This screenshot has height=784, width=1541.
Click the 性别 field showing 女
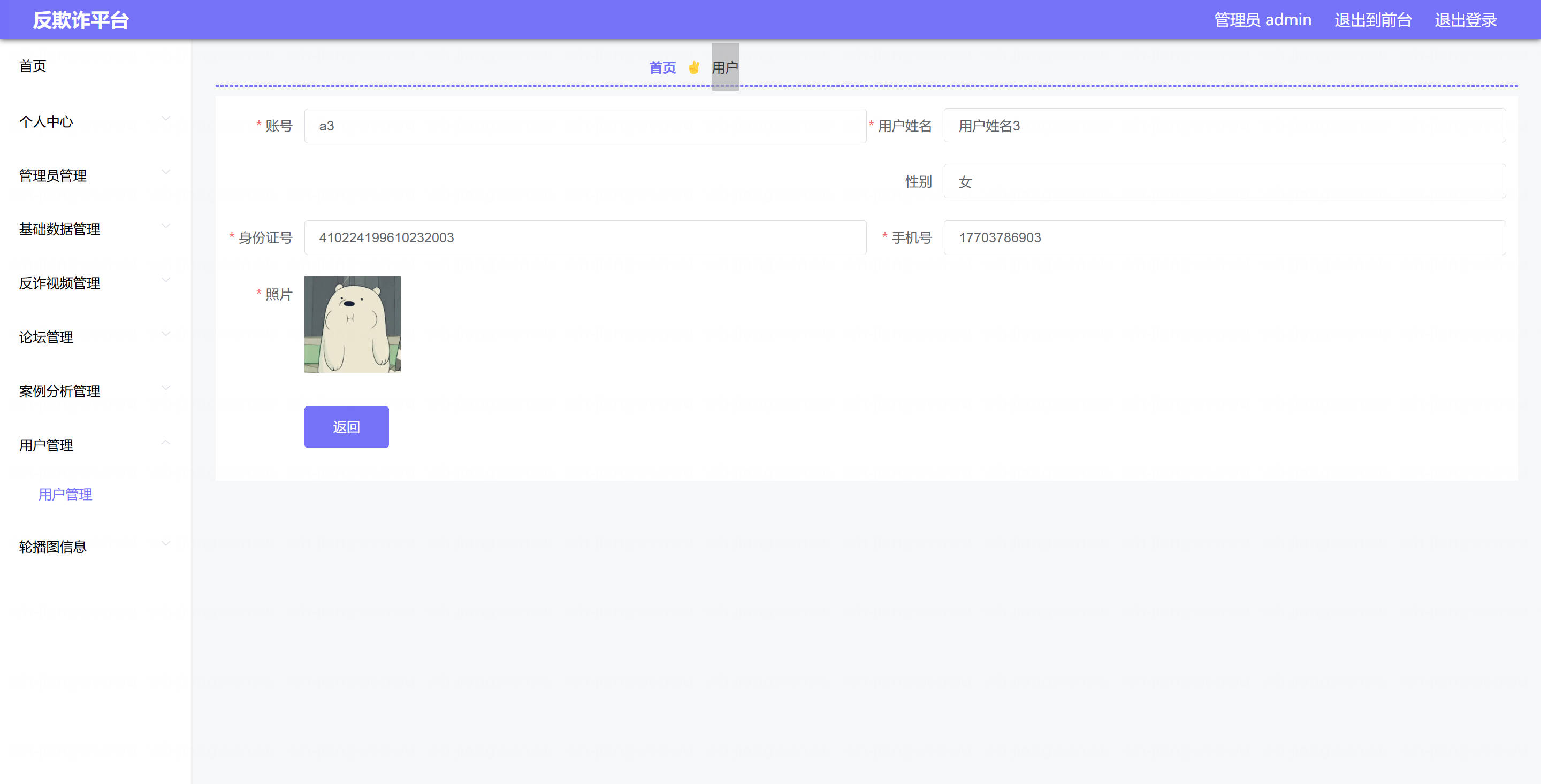point(1224,182)
